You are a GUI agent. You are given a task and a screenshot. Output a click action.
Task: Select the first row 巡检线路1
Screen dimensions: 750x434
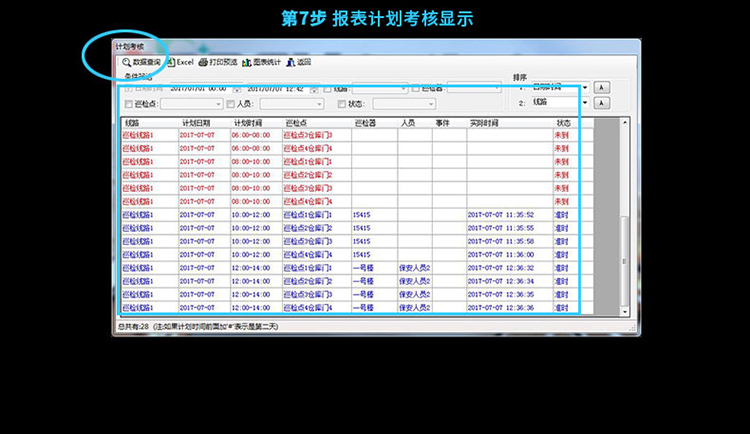[x=138, y=134]
